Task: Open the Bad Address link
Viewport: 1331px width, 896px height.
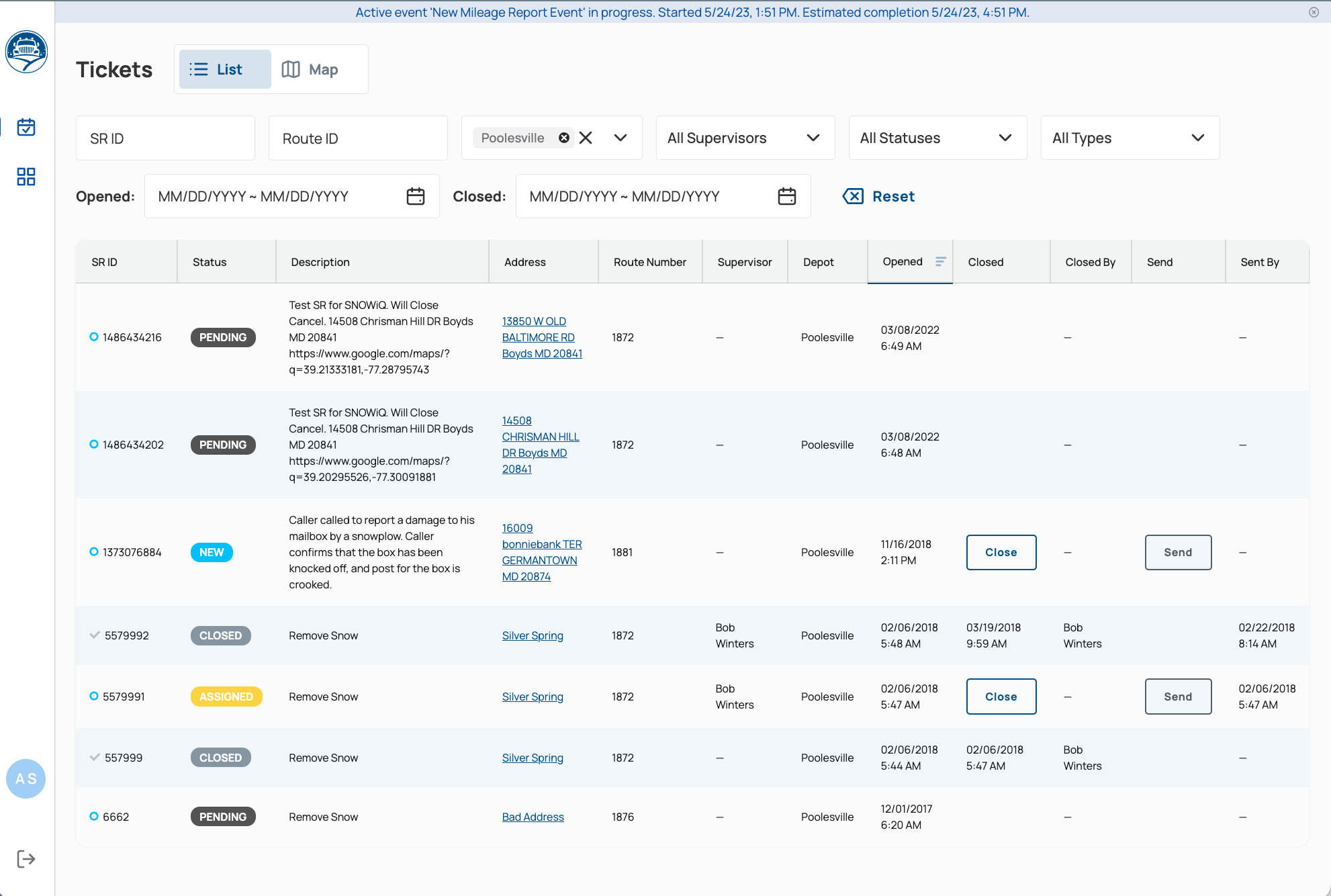Action: [533, 817]
